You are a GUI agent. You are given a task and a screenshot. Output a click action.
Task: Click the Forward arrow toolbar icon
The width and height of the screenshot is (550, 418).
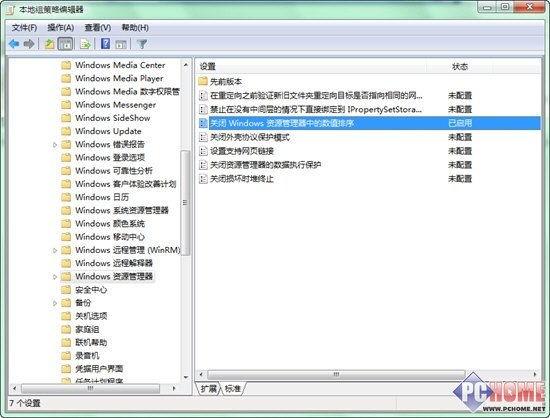coord(29,44)
